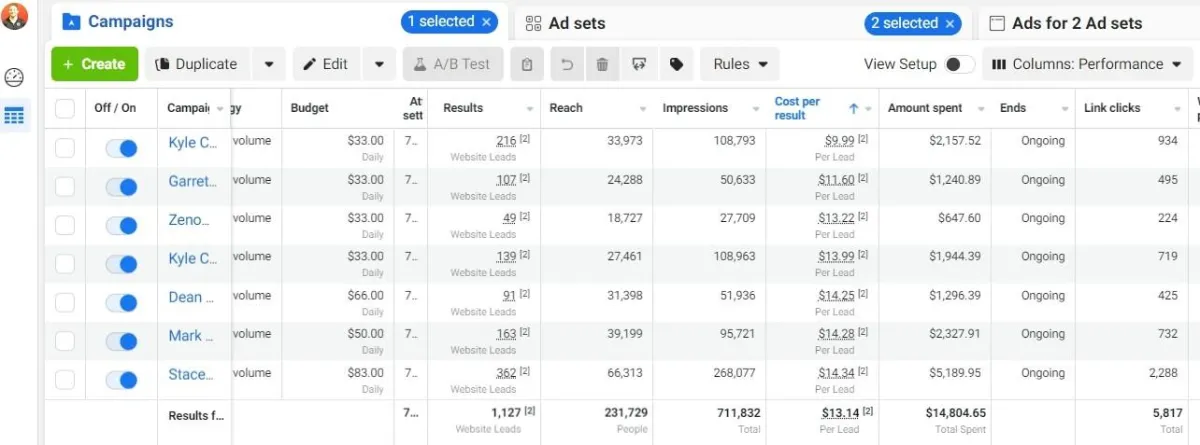
Task: Switch to Ads for 2 Ad sets tab
Action: (1078, 23)
